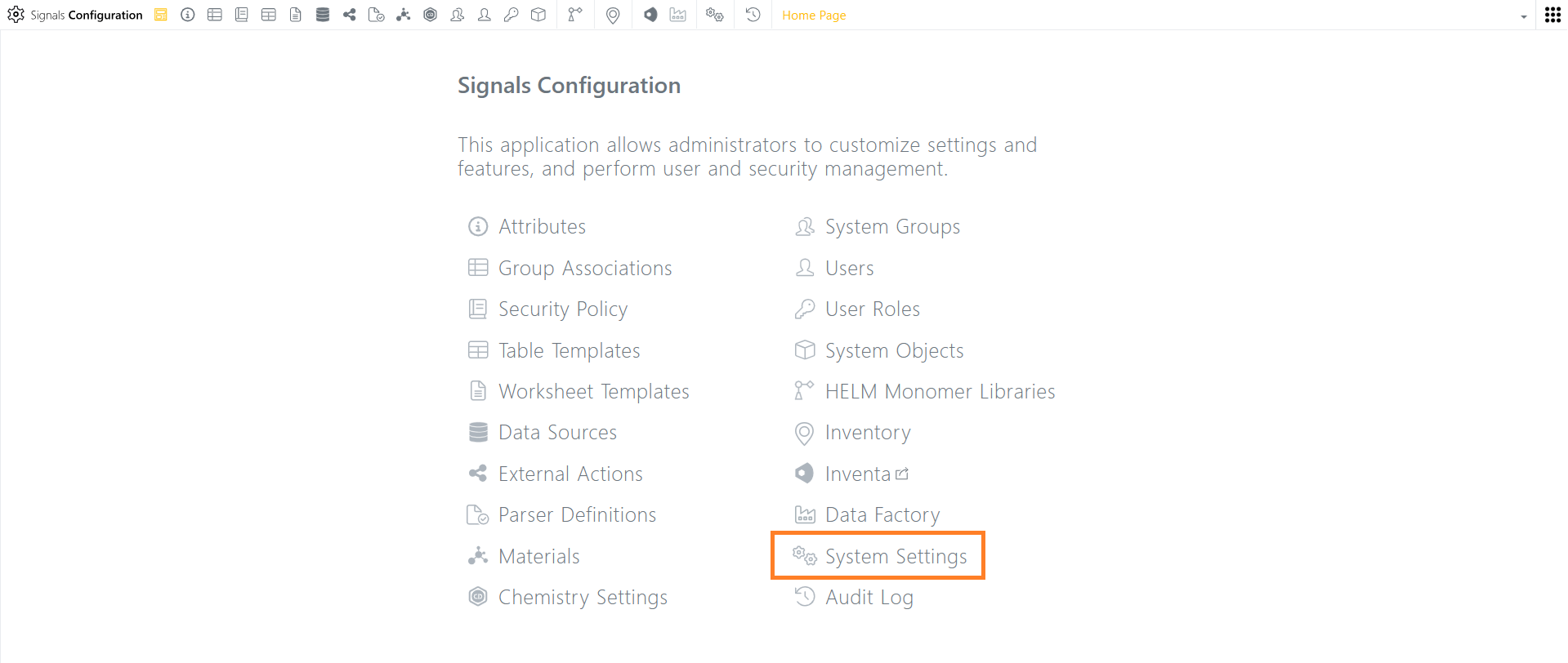Open Table Templates via the top toolbar icon
1568x663 pixels.
pos(269,15)
